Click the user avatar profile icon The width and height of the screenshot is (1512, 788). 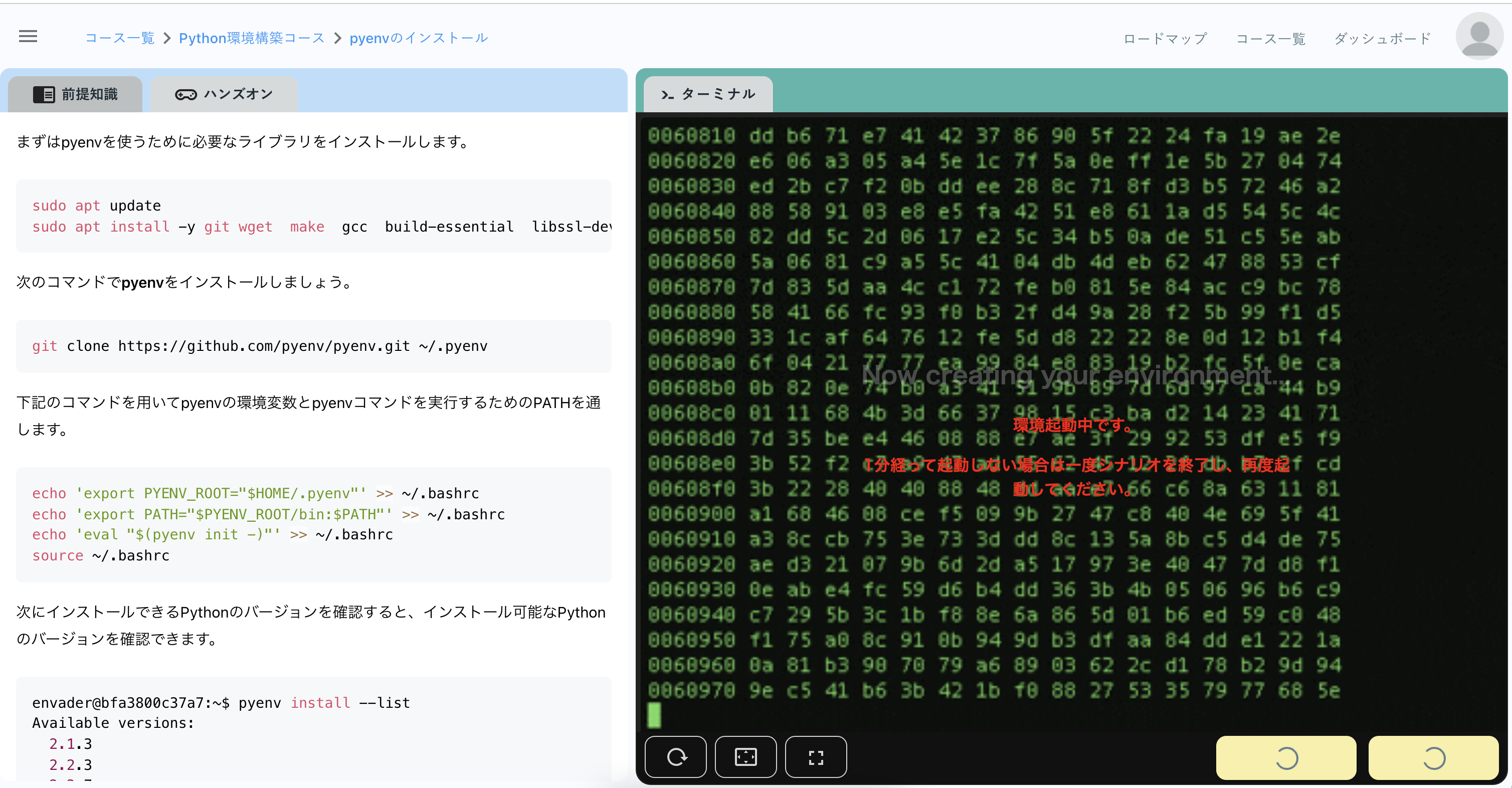(x=1478, y=35)
